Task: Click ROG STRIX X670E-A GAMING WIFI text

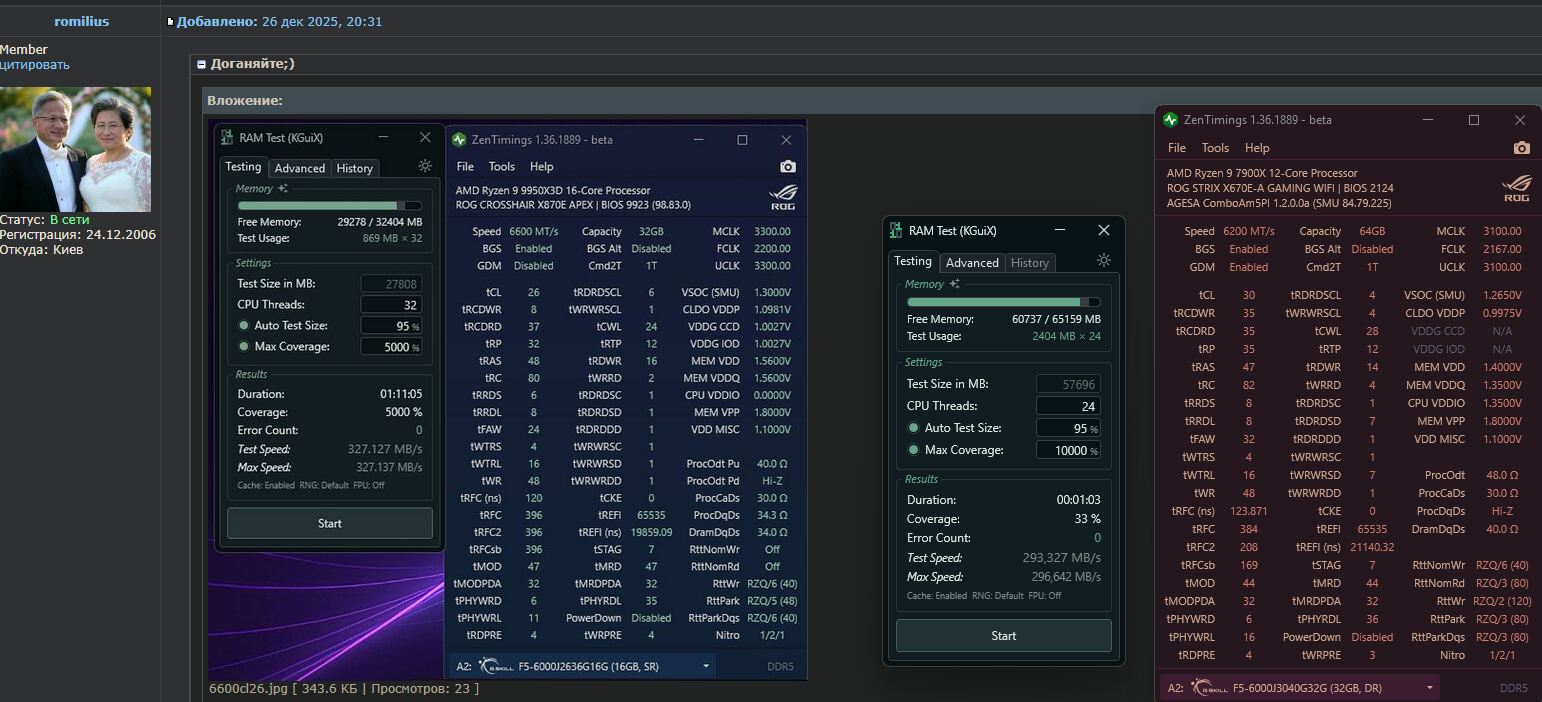Action: click(x=1245, y=188)
